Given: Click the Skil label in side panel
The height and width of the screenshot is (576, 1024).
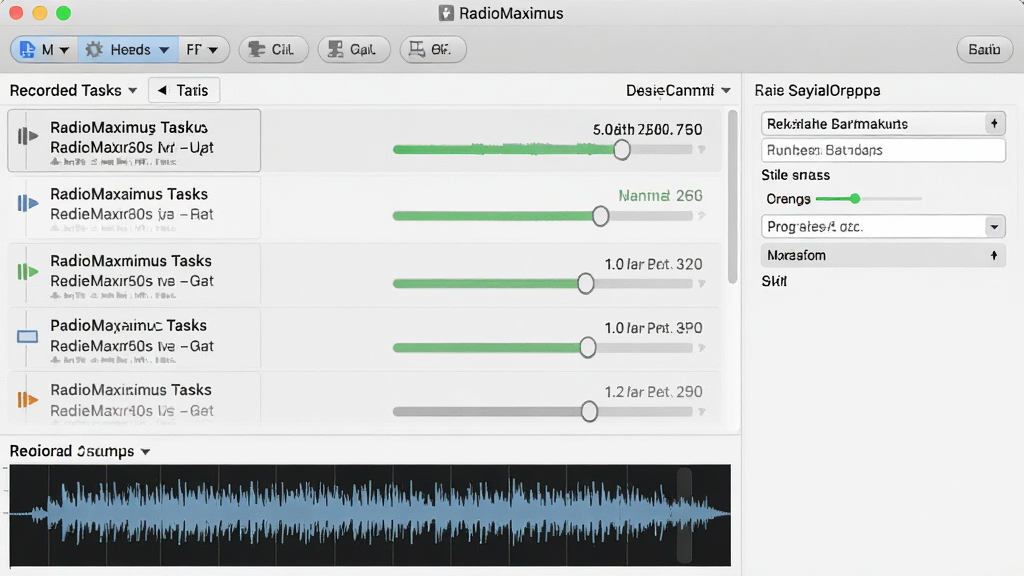Looking at the screenshot, I should pos(774,281).
